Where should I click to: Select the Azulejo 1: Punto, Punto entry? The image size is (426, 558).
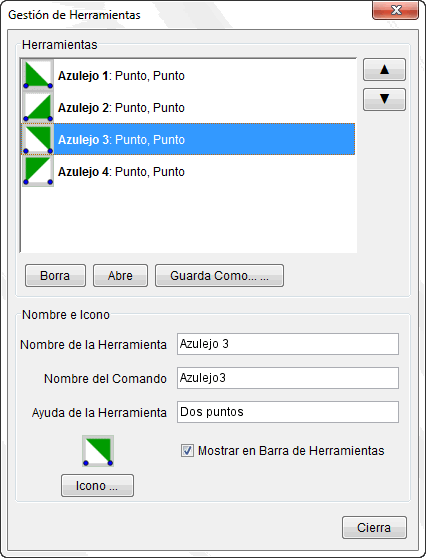pos(188,75)
